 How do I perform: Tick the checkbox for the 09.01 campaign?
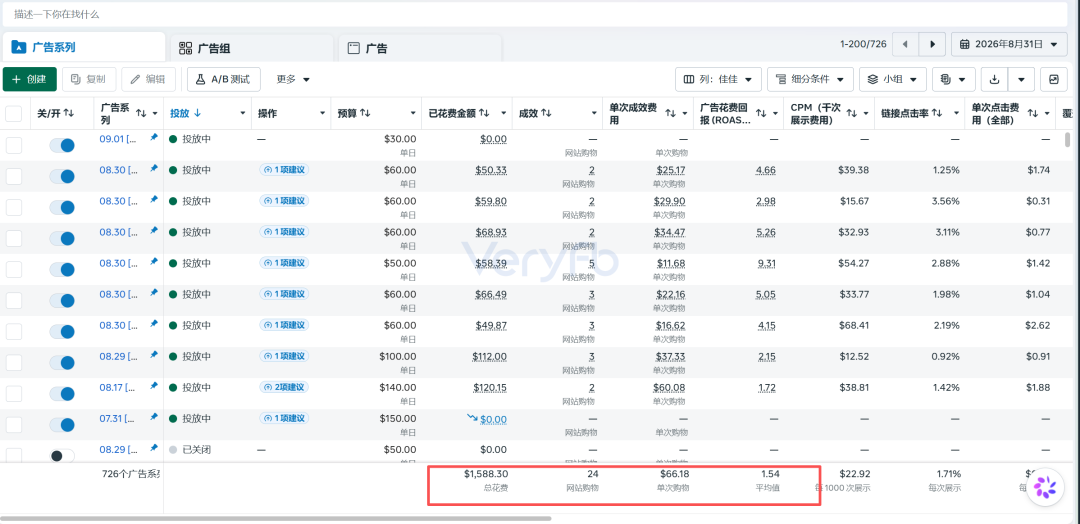point(14,145)
